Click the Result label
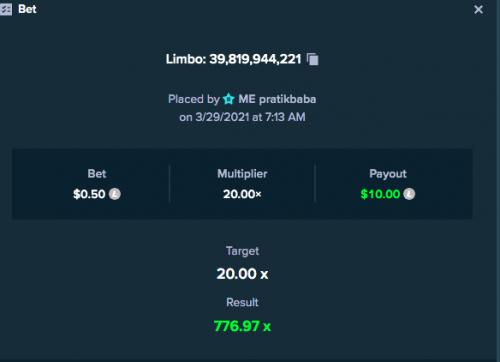The height and width of the screenshot is (362, 500). 242,302
